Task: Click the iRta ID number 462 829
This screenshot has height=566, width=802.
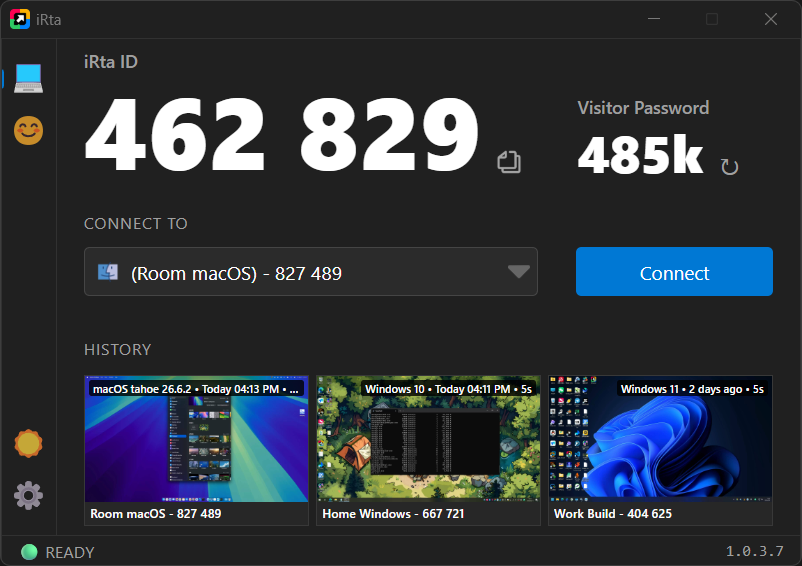Action: [282, 134]
